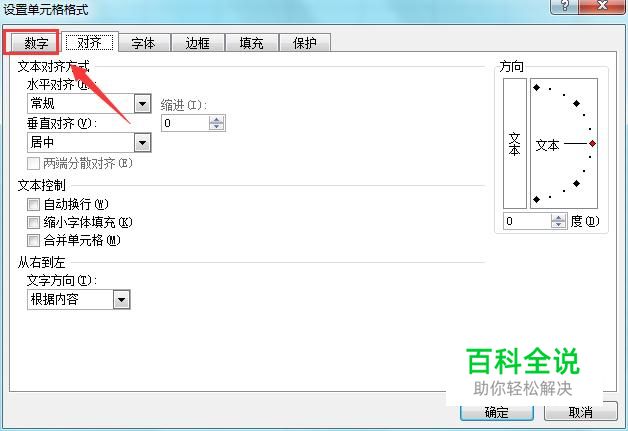Switch to the 边框 tab
The height and width of the screenshot is (431, 628).
[197, 43]
